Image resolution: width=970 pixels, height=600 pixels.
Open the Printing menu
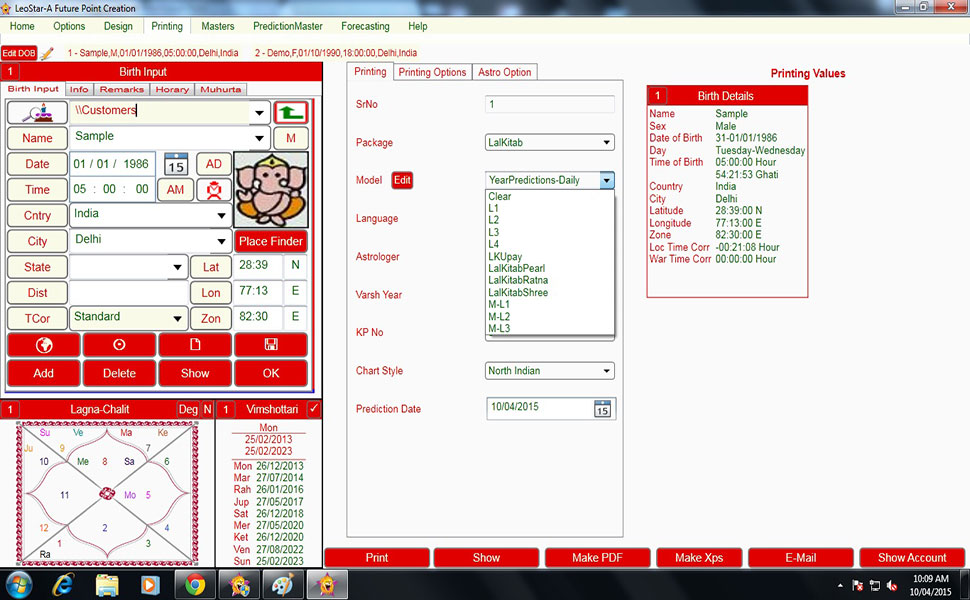pyautogui.click(x=167, y=26)
